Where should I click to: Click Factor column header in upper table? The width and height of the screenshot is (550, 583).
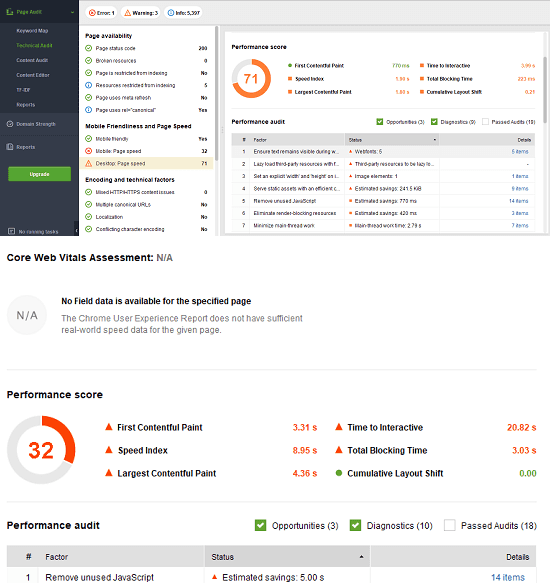pos(297,140)
